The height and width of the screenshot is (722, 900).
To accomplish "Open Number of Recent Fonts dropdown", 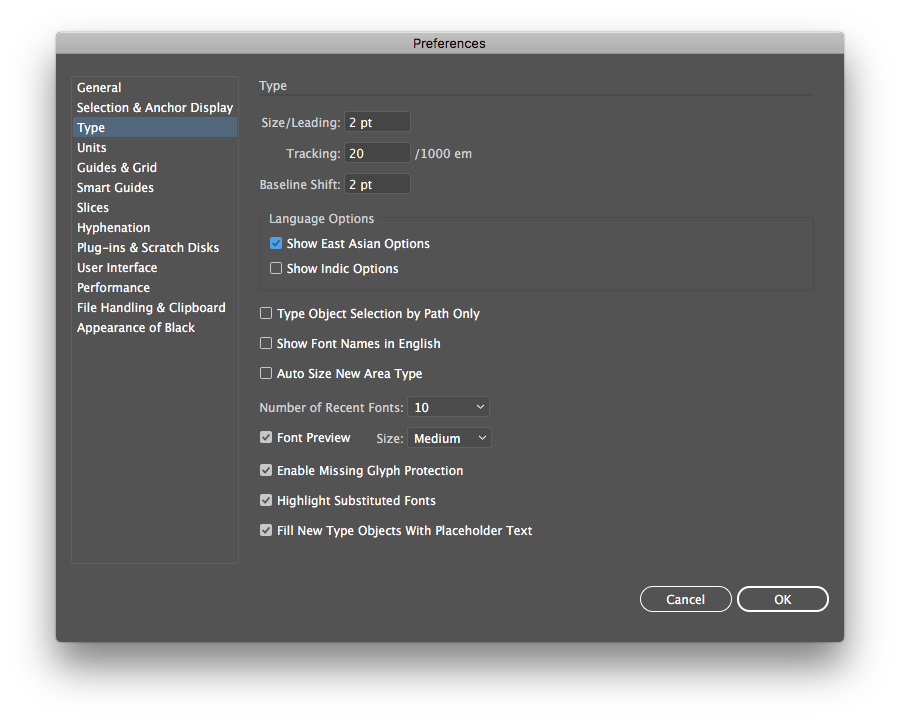I will pyautogui.click(x=449, y=407).
